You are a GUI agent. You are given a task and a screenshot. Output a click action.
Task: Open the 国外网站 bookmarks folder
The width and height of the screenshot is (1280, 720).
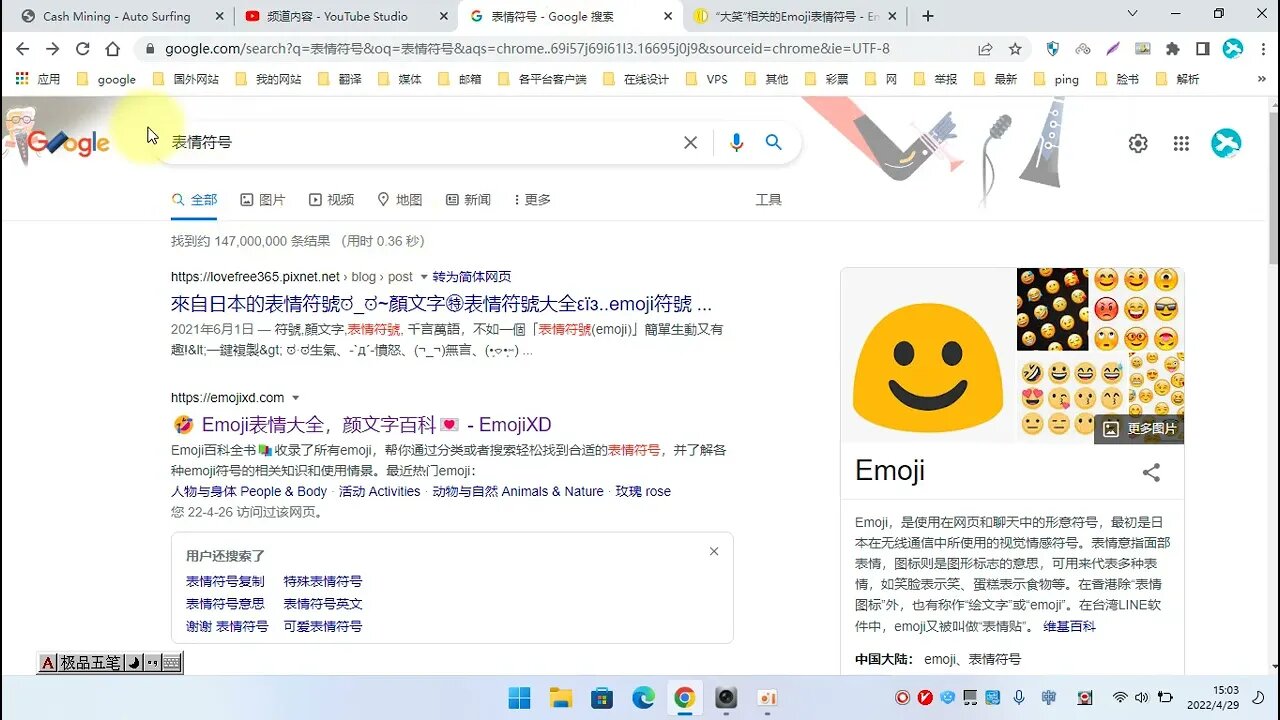pos(186,79)
